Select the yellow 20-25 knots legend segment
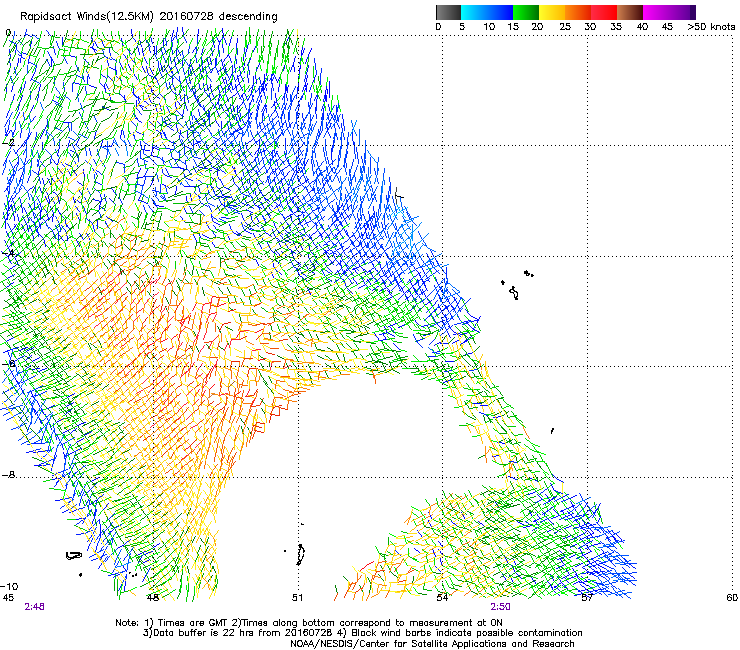 (x=552, y=12)
